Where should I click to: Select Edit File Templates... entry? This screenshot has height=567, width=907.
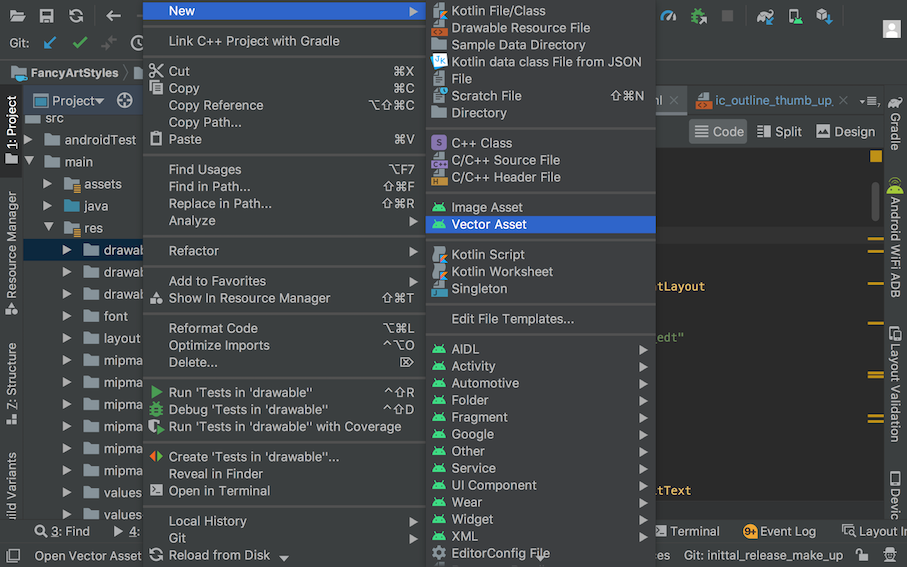(540, 319)
